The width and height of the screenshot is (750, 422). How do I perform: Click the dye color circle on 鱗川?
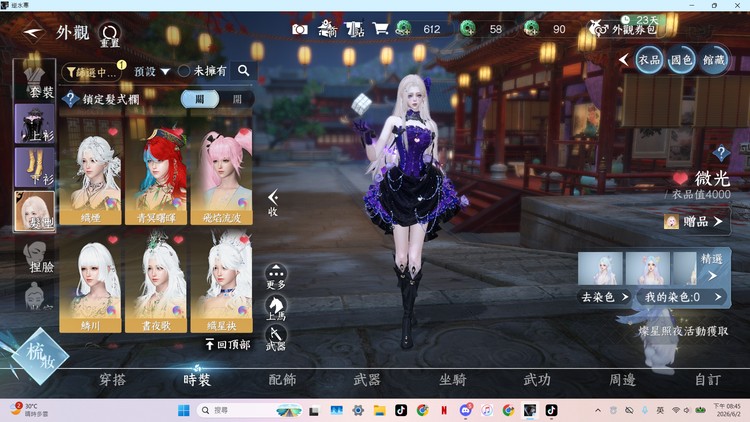pos(111,311)
